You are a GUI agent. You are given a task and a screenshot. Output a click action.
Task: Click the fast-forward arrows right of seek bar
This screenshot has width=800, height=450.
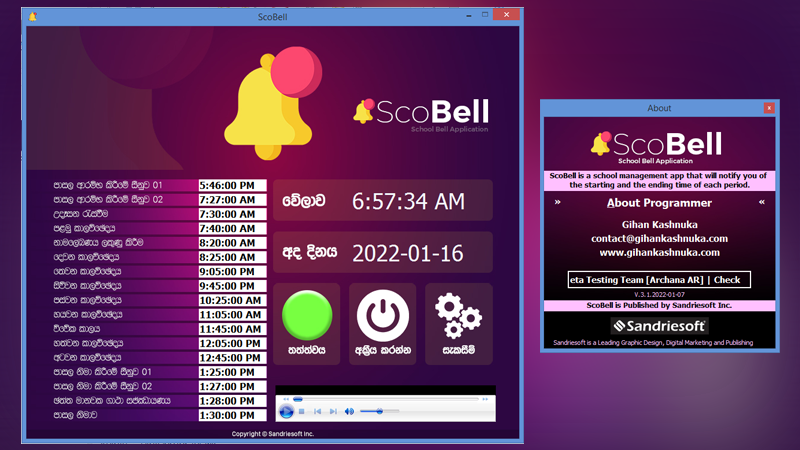tap(485, 399)
